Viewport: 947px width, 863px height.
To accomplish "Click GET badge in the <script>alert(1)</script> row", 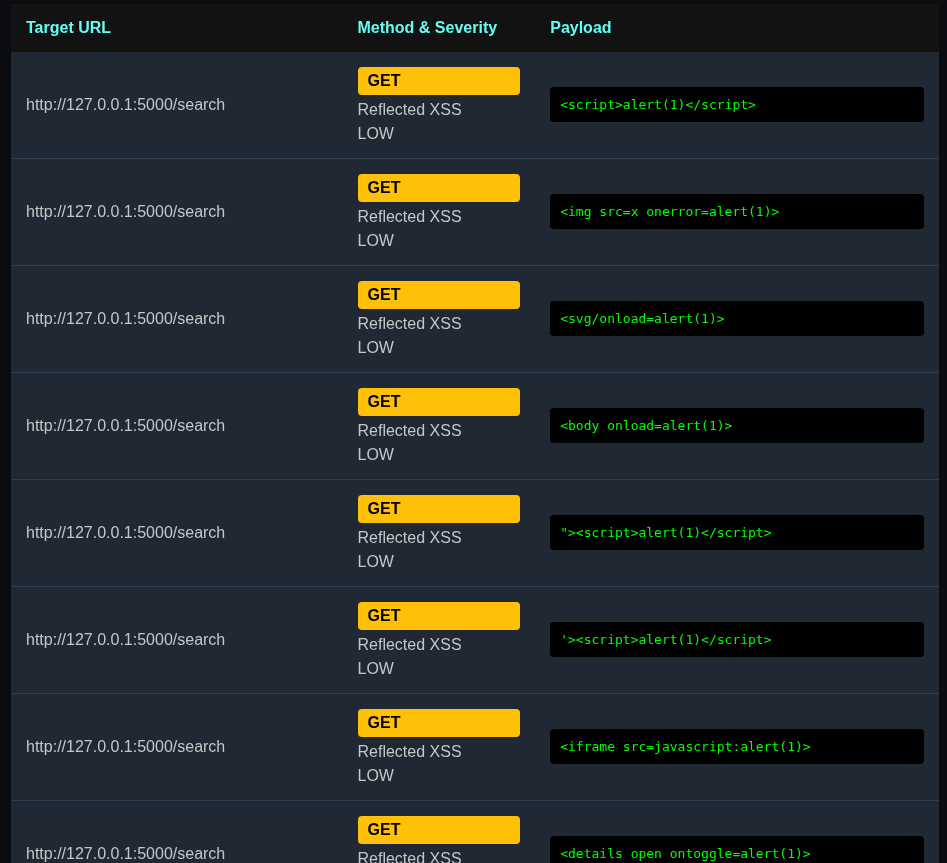I will 438,81.
